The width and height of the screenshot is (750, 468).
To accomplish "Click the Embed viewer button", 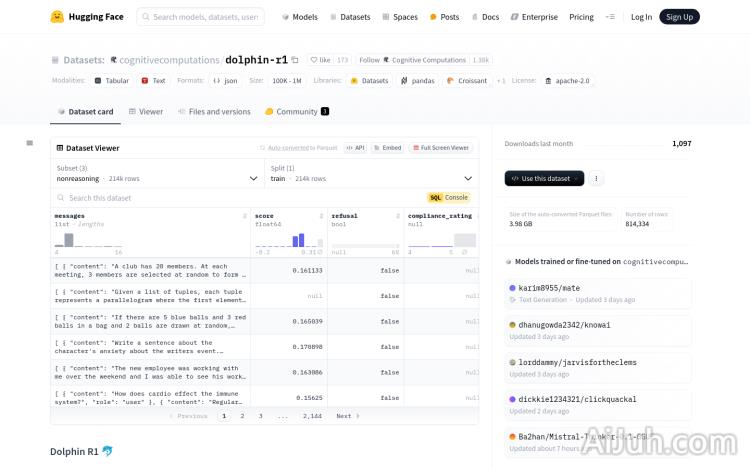I will 387,148.
